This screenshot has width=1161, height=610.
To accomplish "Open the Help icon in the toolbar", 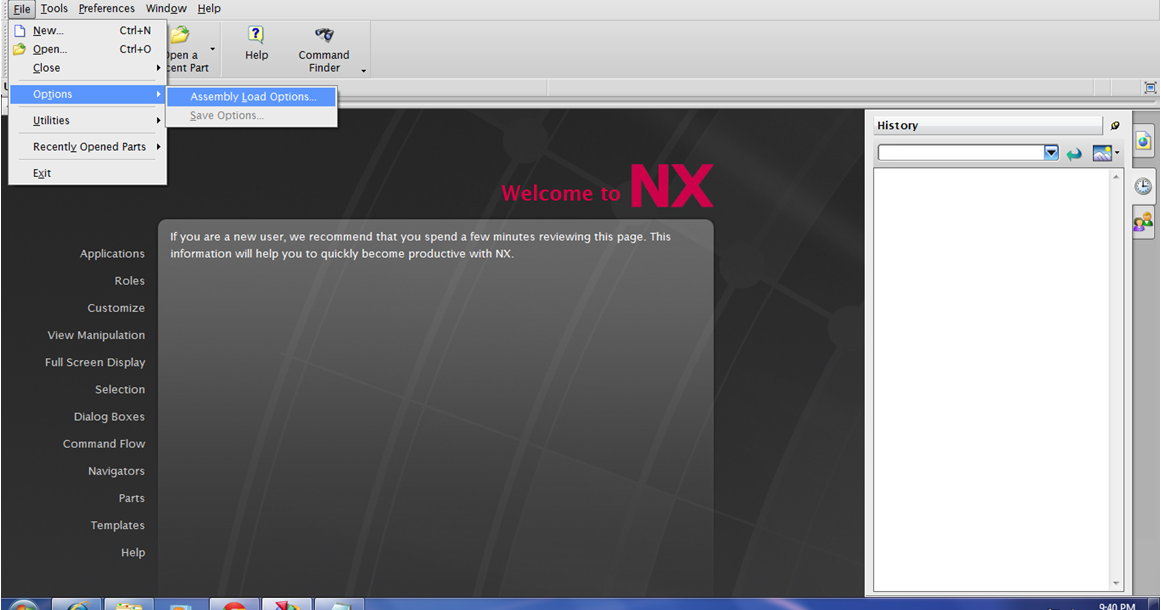I will [256, 43].
